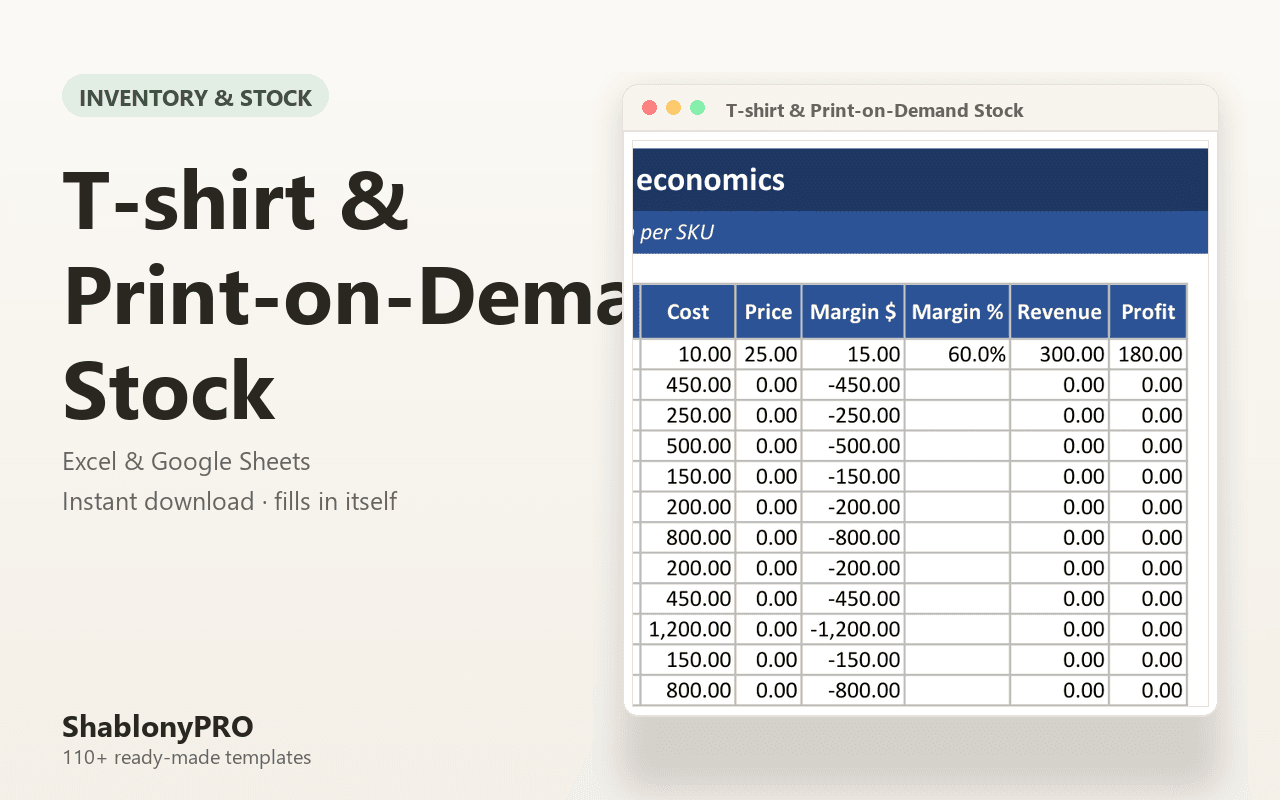Select the Margin % column header
1280x800 pixels.
(x=957, y=312)
